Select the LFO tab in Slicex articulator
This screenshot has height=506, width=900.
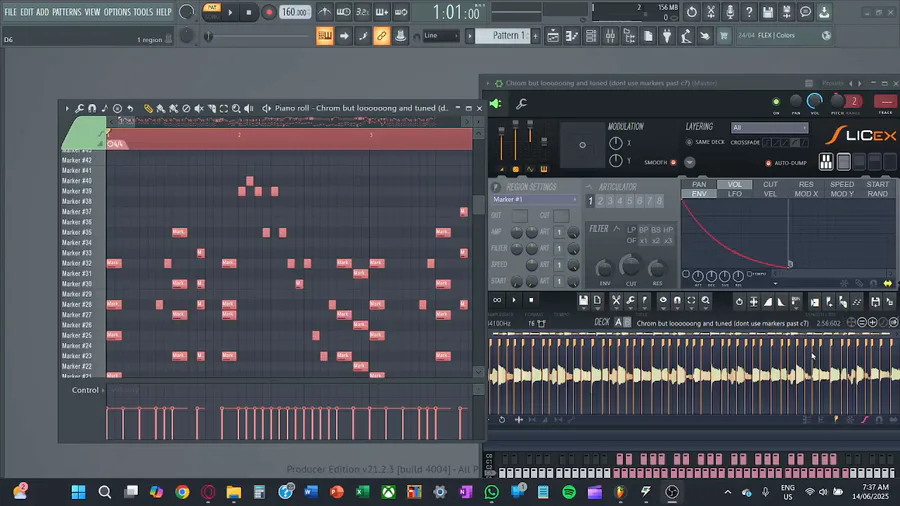point(734,194)
